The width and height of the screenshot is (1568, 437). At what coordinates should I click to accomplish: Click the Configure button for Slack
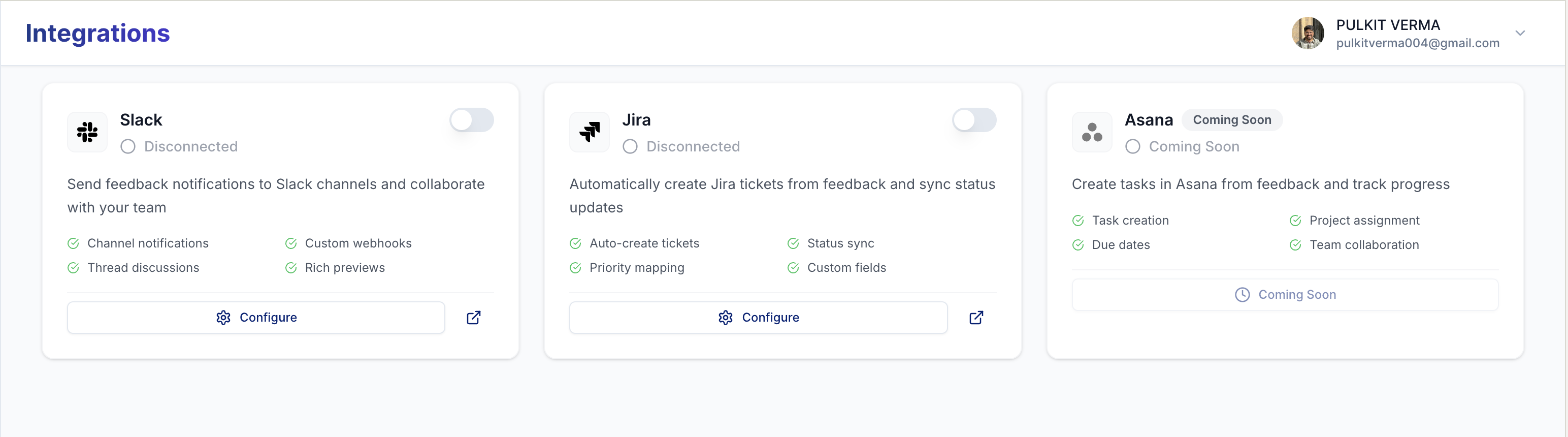coord(255,318)
